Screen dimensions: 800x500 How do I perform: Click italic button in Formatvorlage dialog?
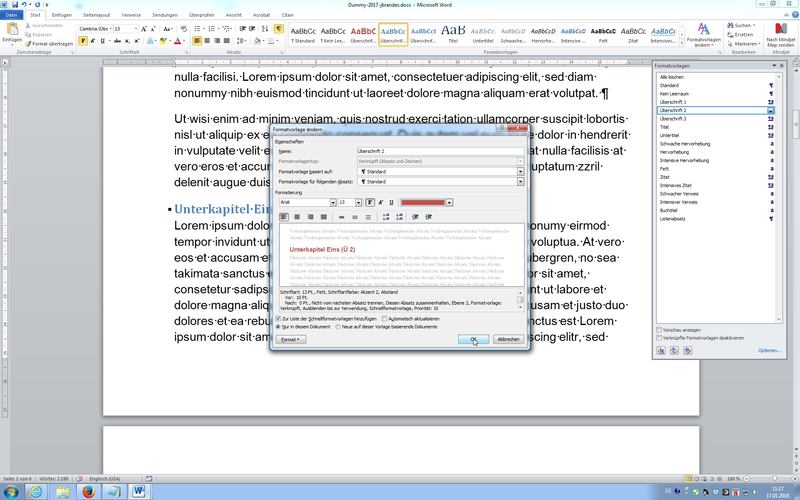[380, 202]
